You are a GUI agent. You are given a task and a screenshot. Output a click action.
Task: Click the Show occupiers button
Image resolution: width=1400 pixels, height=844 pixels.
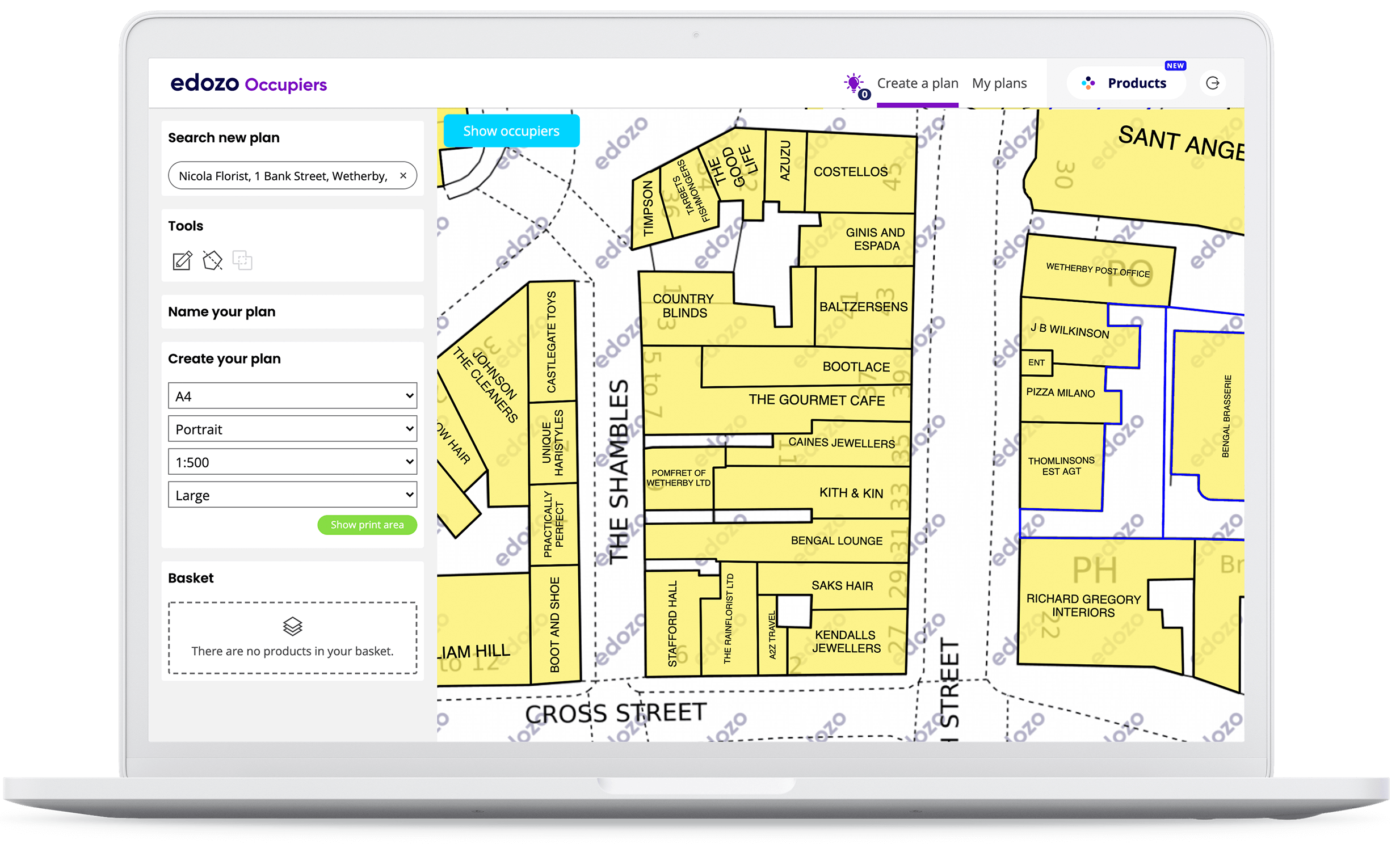tap(511, 131)
